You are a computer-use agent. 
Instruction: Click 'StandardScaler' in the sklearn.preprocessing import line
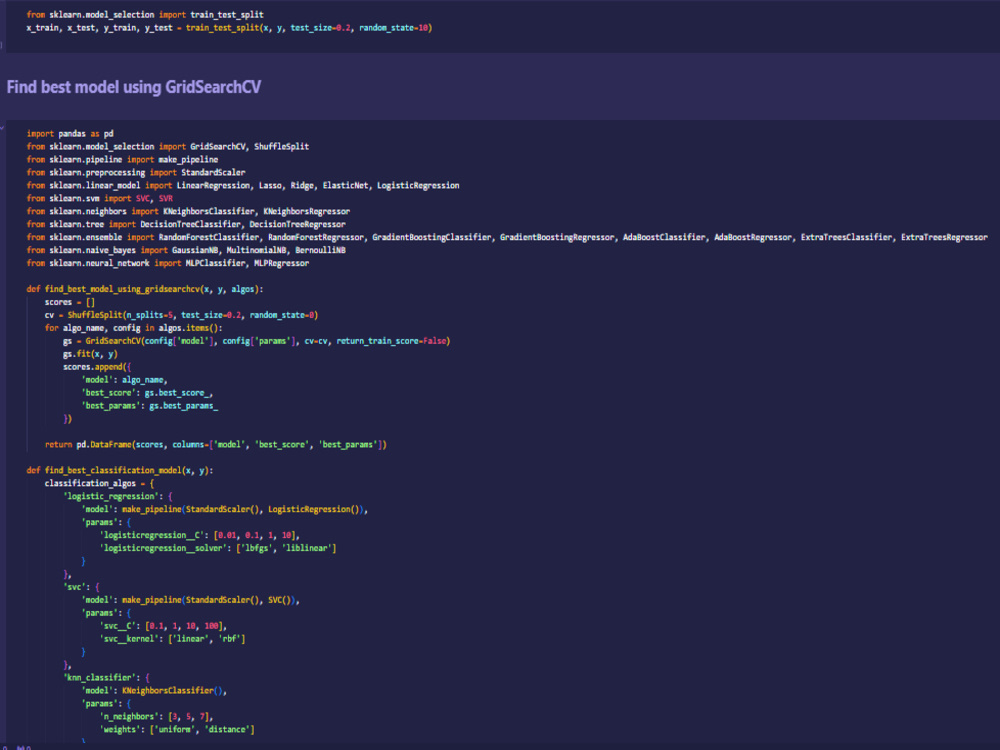[213, 173]
